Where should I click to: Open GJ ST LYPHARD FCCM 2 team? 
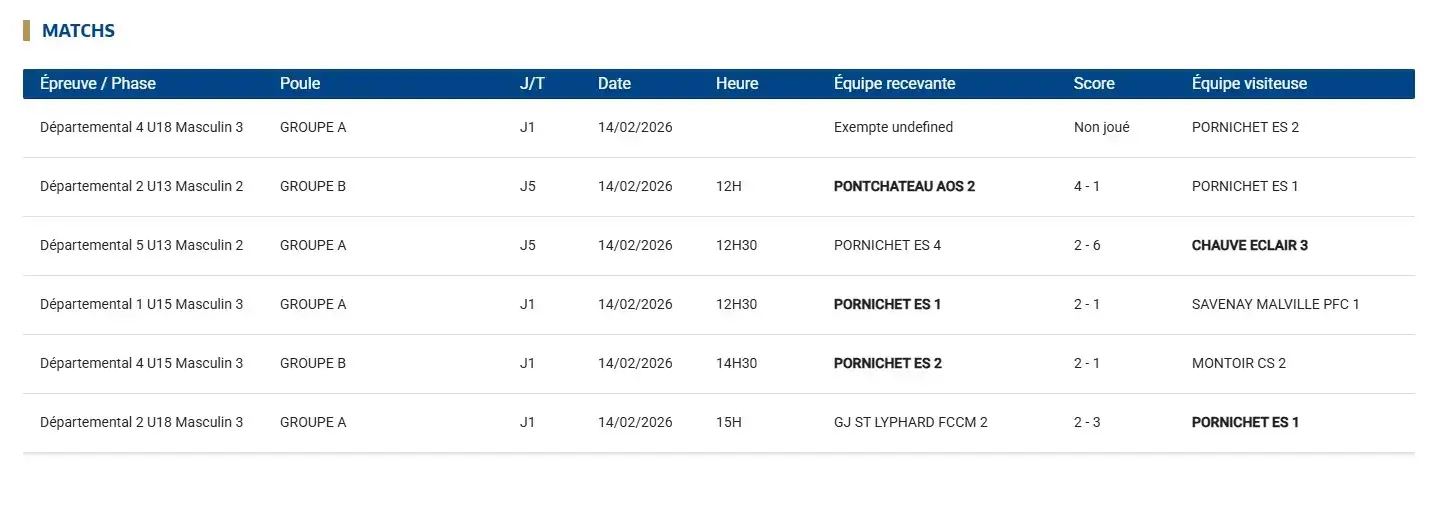coord(910,423)
